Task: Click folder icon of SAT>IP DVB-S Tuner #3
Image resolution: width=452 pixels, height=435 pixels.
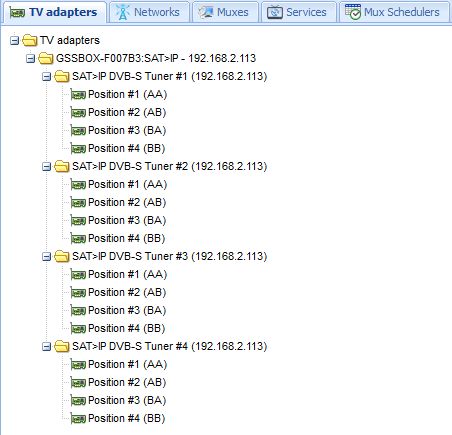Action: point(62,256)
